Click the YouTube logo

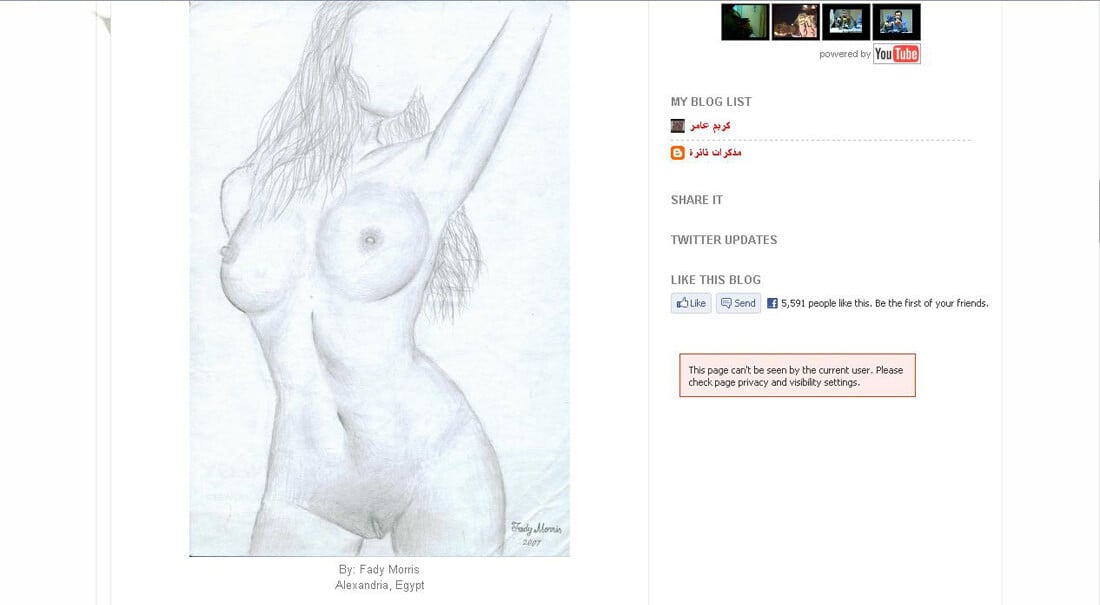click(897, 54)
